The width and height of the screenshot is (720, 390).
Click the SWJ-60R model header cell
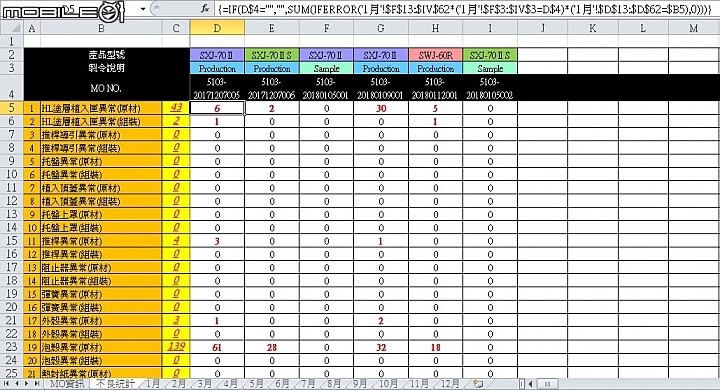pyautogui.click(x=435, y=55)
